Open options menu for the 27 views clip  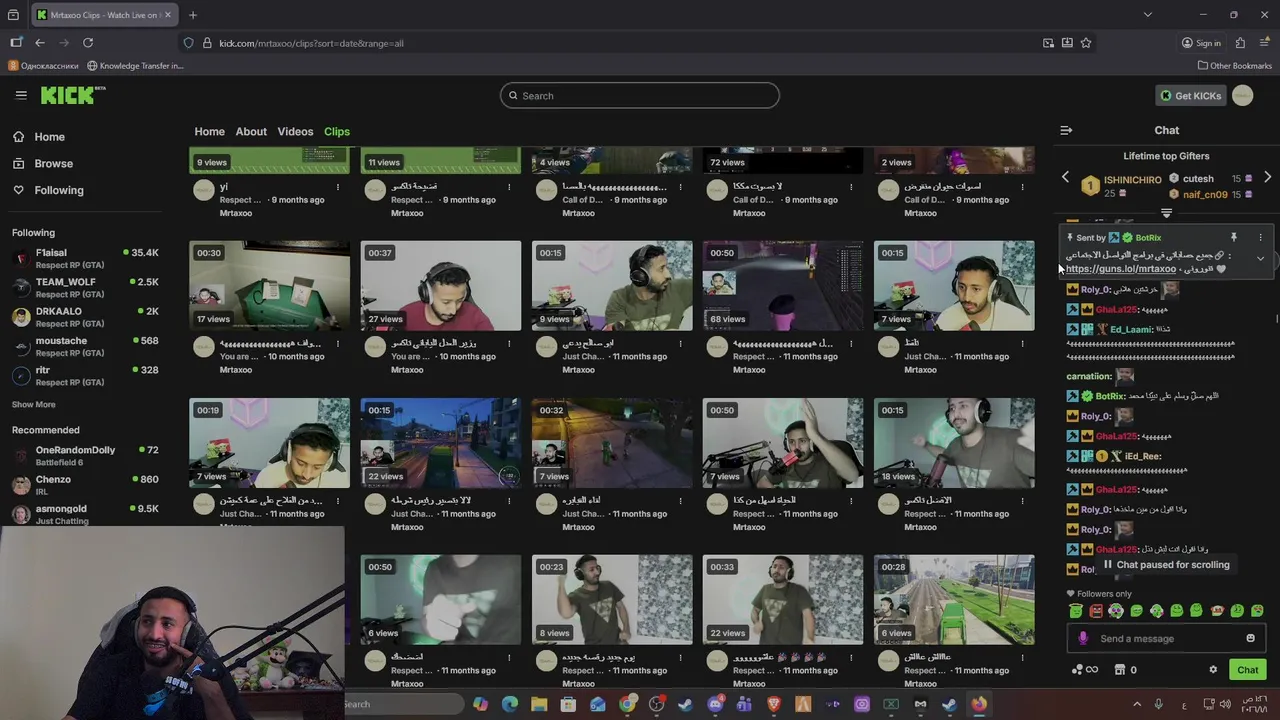click(x=509, y=344)
